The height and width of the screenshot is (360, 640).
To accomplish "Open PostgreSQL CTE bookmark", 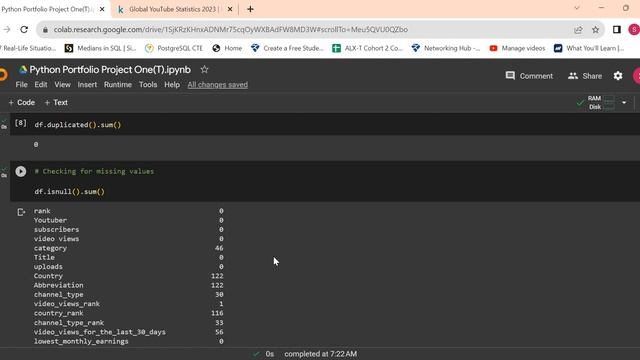I will [x=174, y=48].
